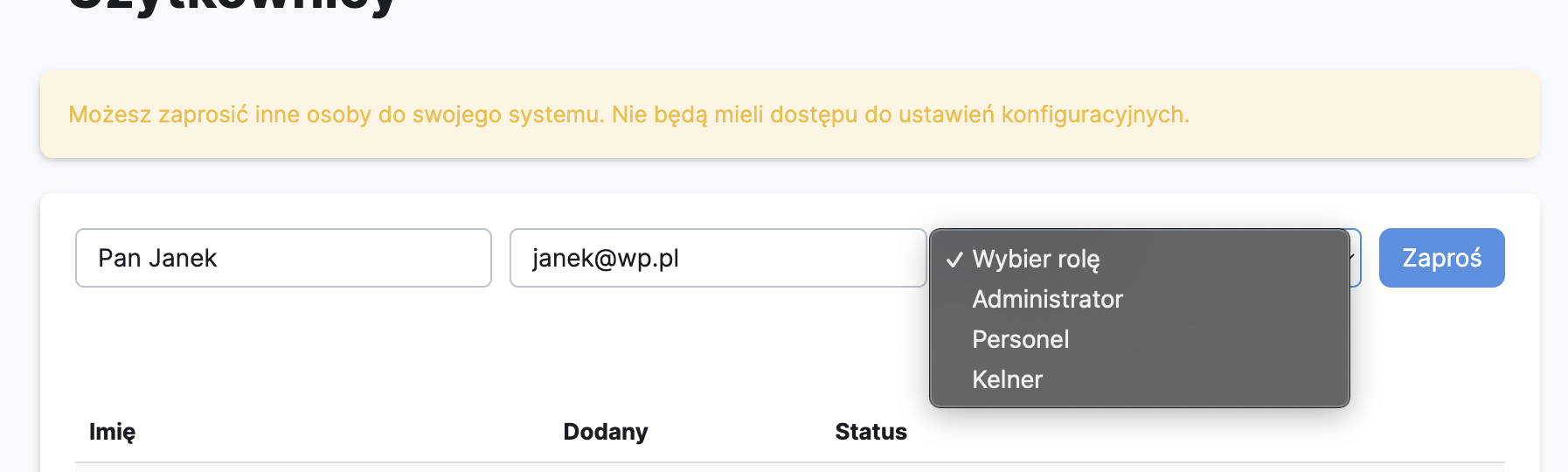1568x472 pixels.
Task: Focus the email field with janek@wp.pl
Action: [717, 258]
